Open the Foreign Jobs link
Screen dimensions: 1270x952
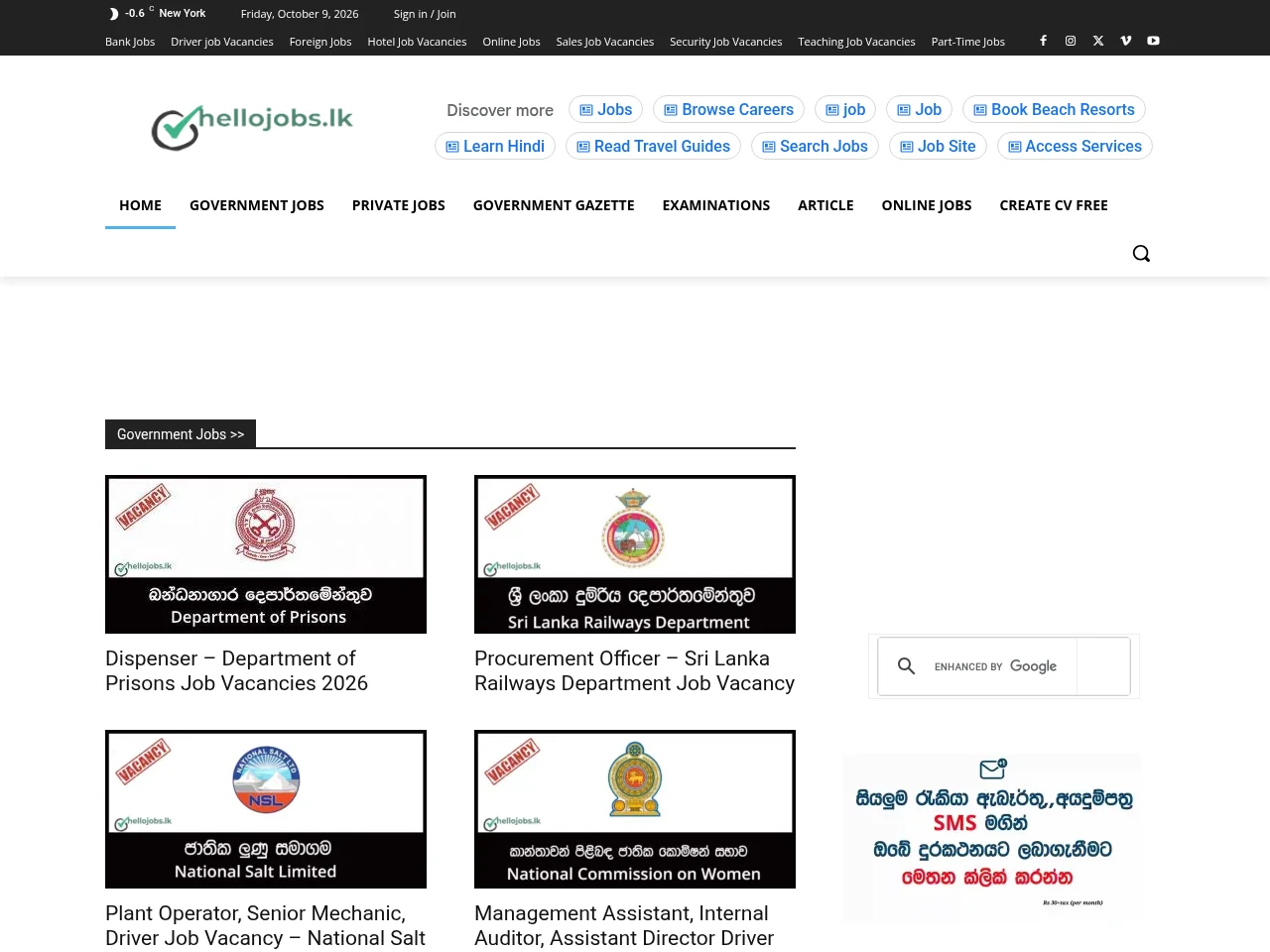click(x=320, y=42)
